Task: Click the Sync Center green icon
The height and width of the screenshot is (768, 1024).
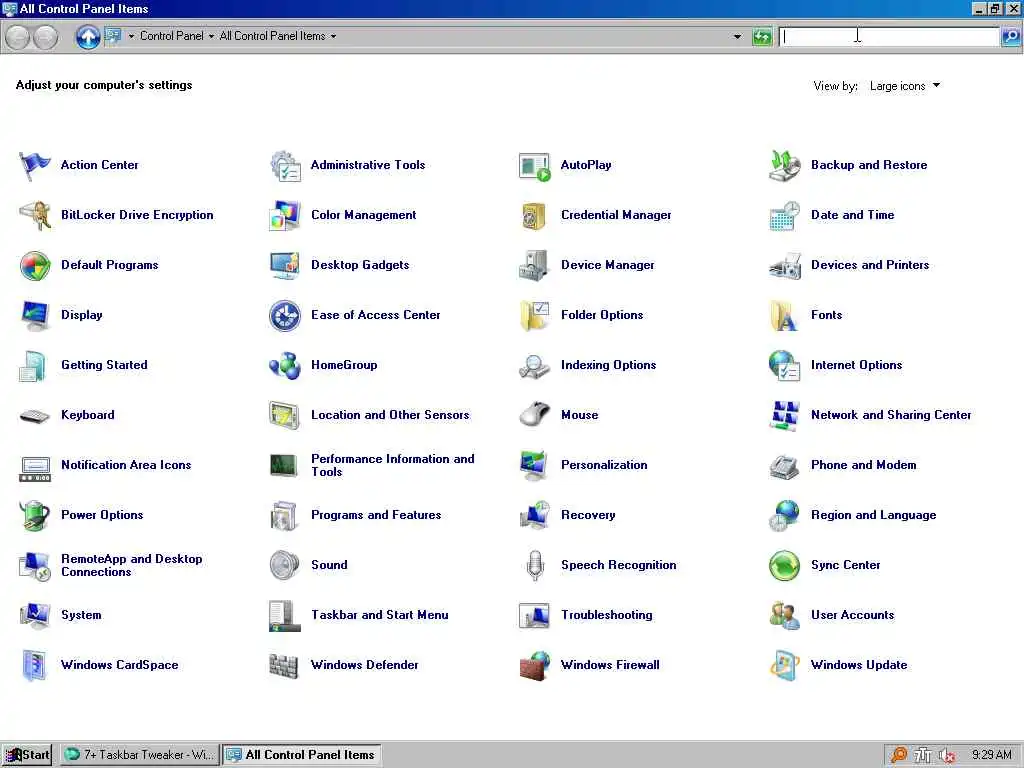Action: pyautogui.click(x=784, y=565)
